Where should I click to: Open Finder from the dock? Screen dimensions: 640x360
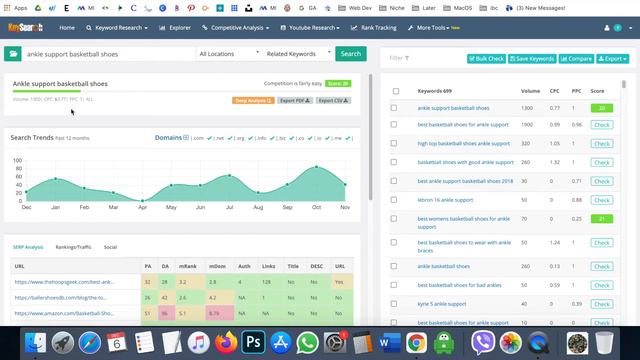click(36, 342)
